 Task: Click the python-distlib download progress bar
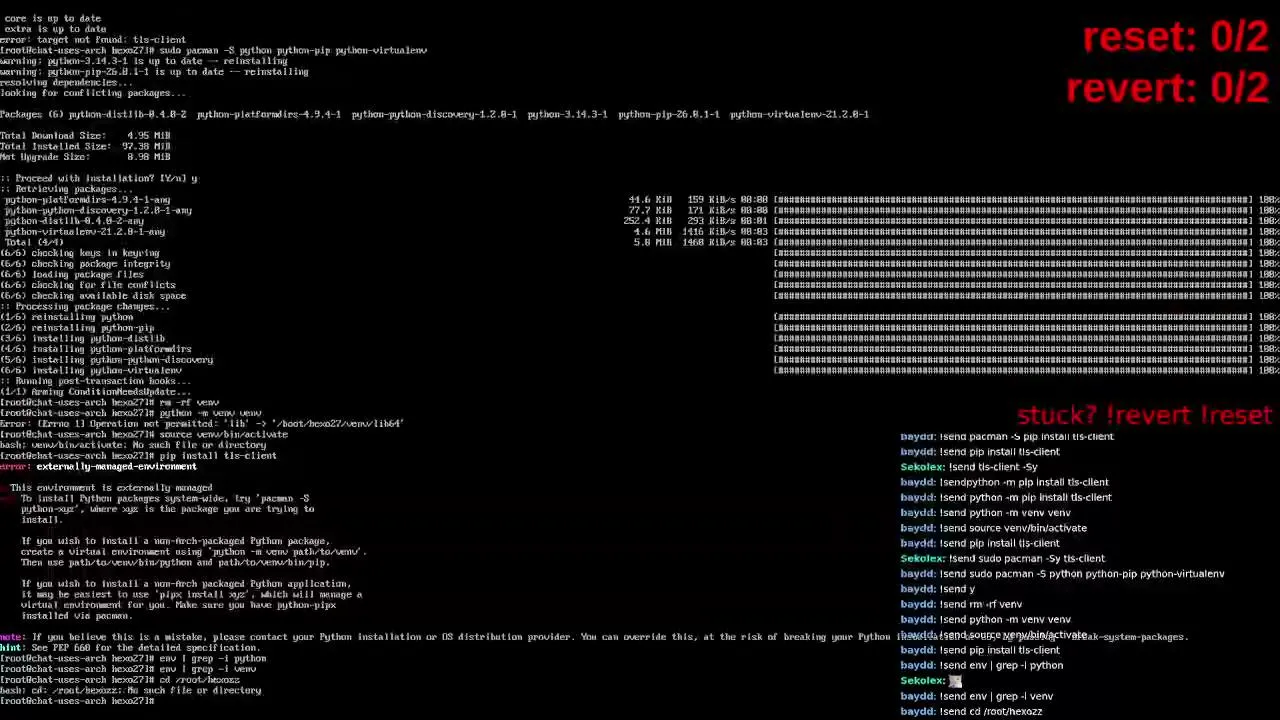pos(1012,221)
